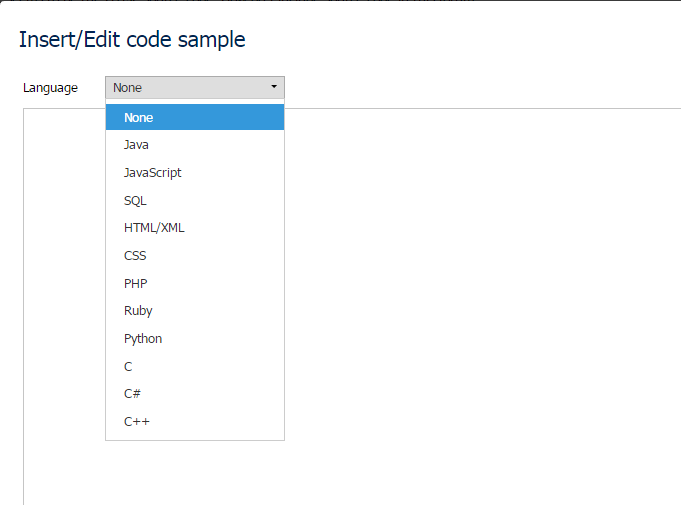Pick Python as the code language

pos(195,338)
